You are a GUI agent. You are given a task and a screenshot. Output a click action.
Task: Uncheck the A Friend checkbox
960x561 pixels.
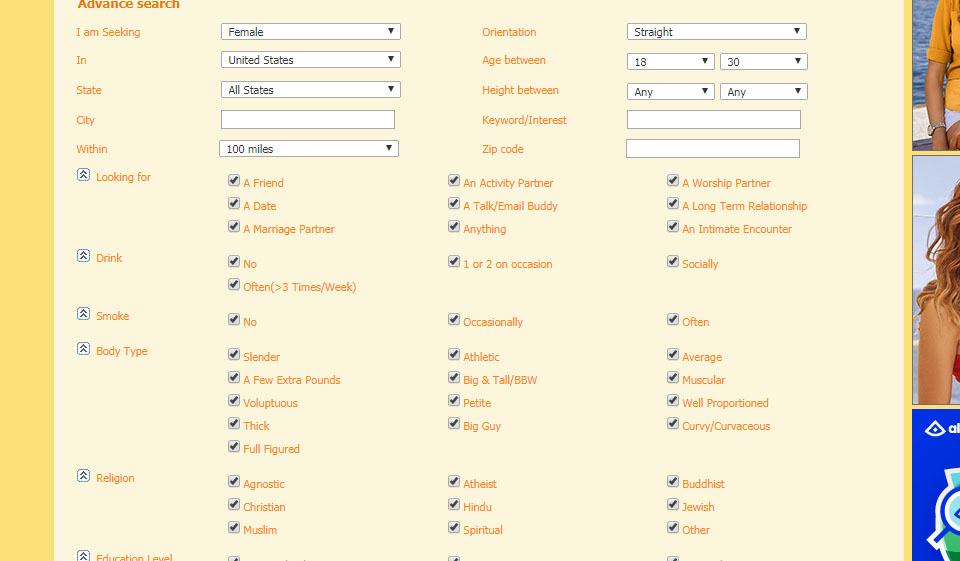234,182
